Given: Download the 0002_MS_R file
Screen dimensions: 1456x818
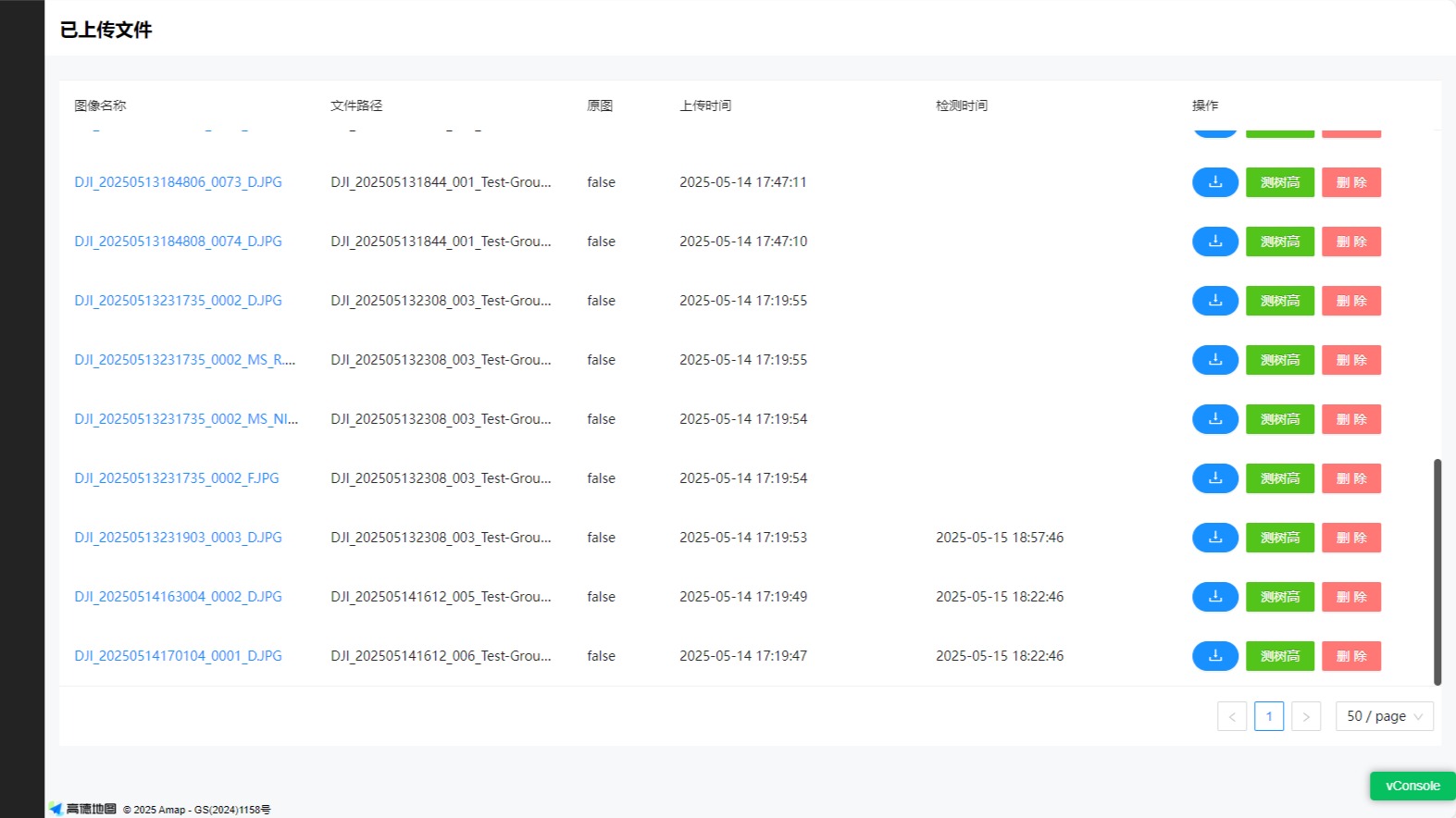Looking at the screenshot, I should click(1214, 360).
